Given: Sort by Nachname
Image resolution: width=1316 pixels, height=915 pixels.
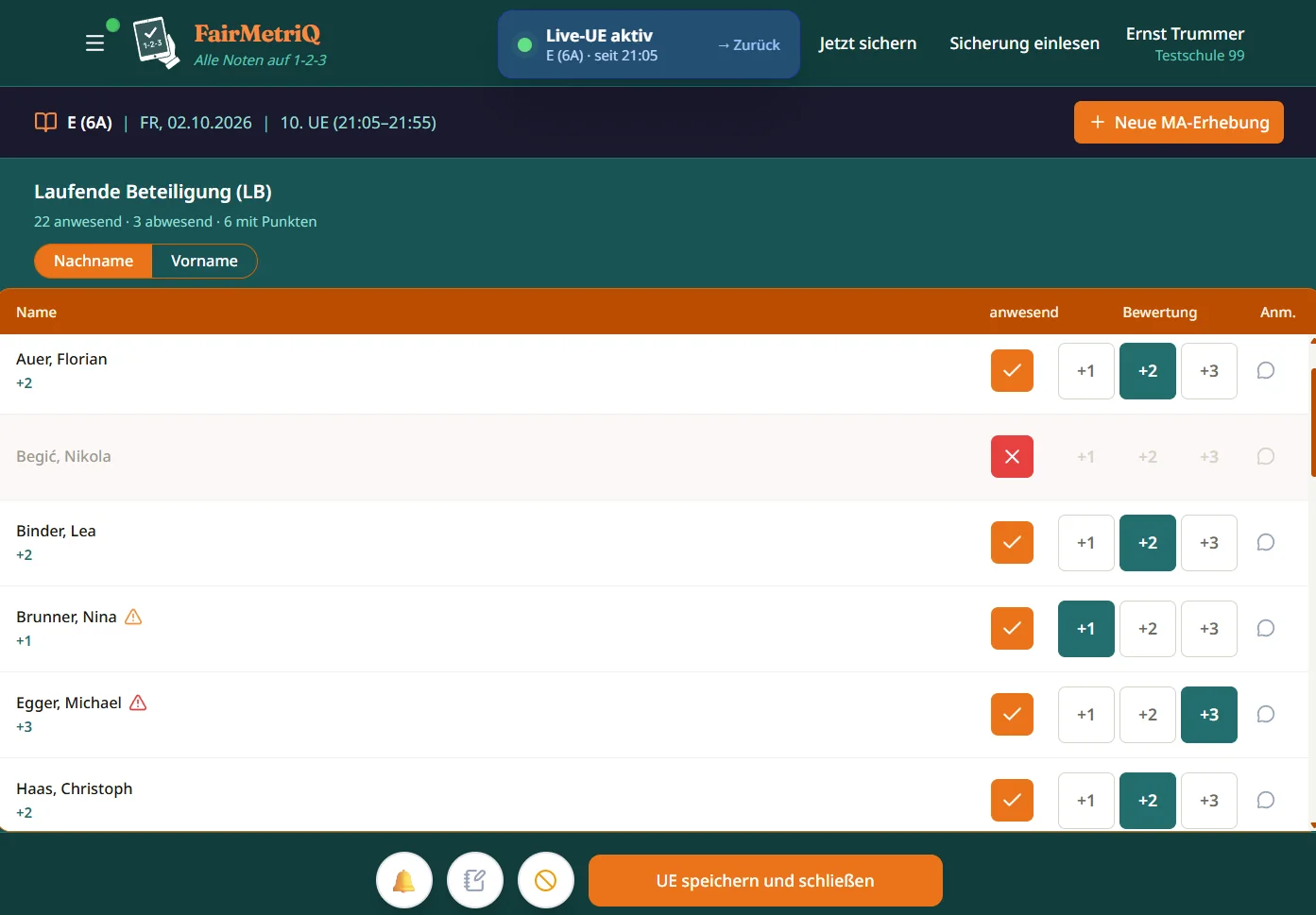Looking at the screenshot, I should pyautogui.click(x=94, y=261).
